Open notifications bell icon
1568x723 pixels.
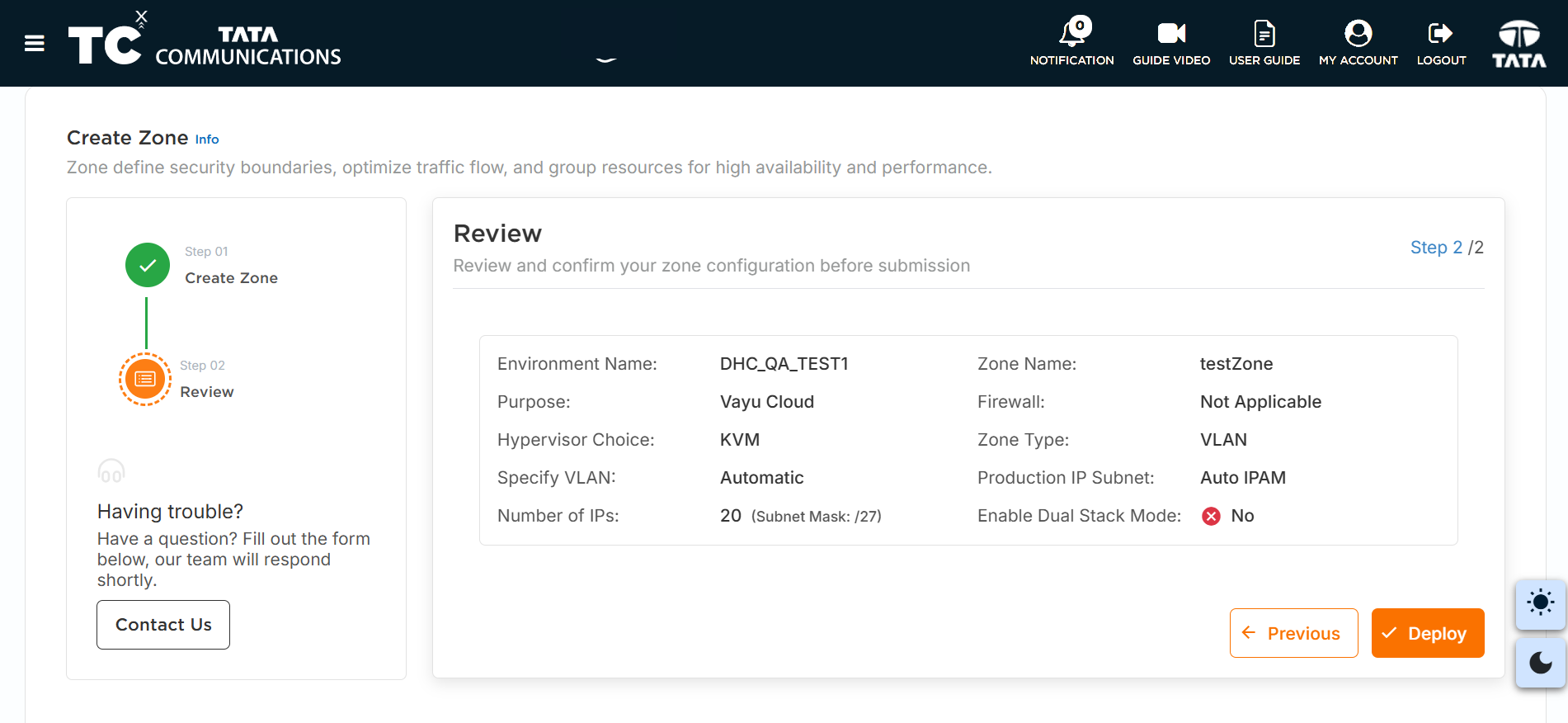pos(1075,31)
